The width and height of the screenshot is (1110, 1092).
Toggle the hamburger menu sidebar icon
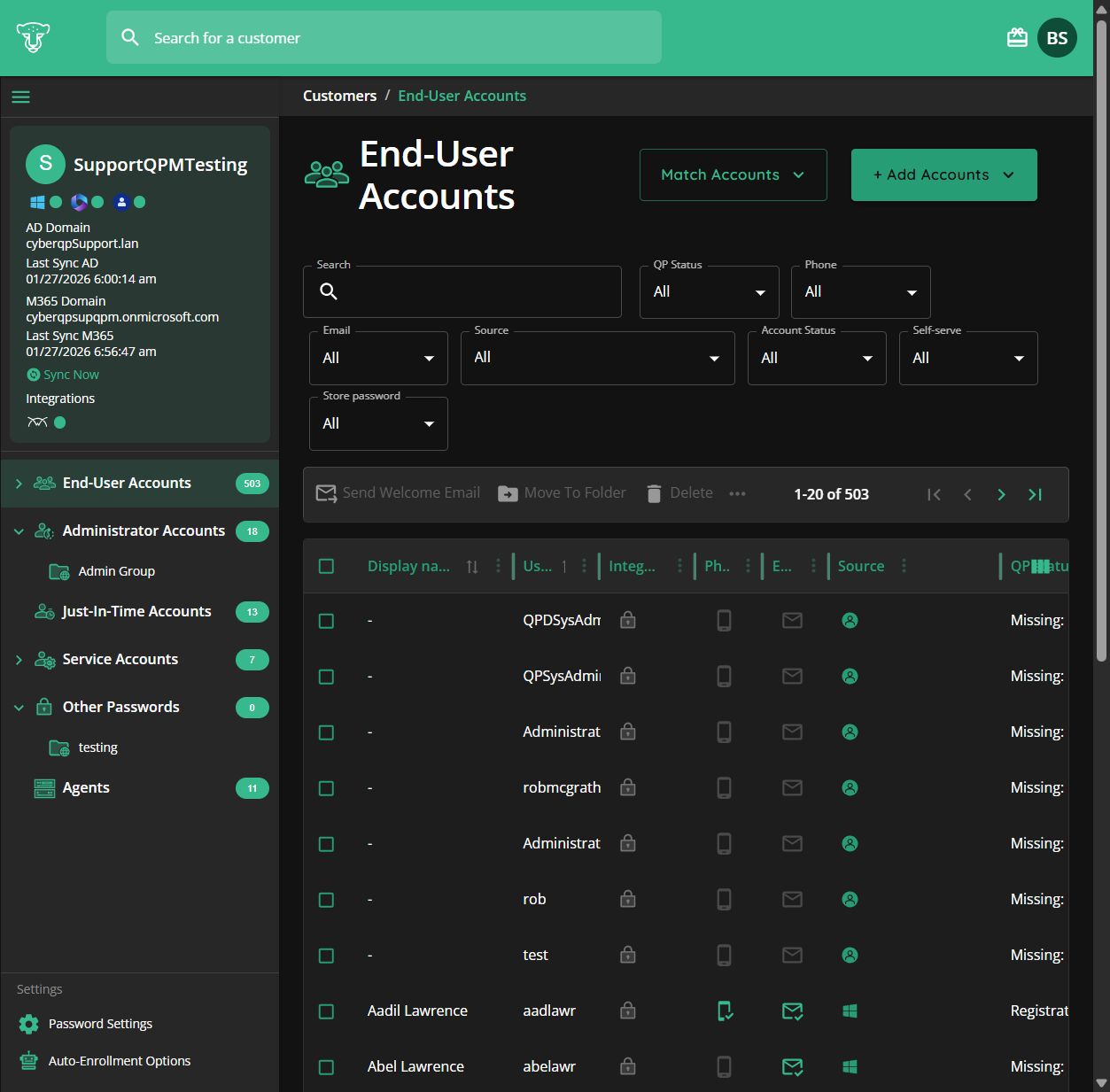click(x=21, y=97)
